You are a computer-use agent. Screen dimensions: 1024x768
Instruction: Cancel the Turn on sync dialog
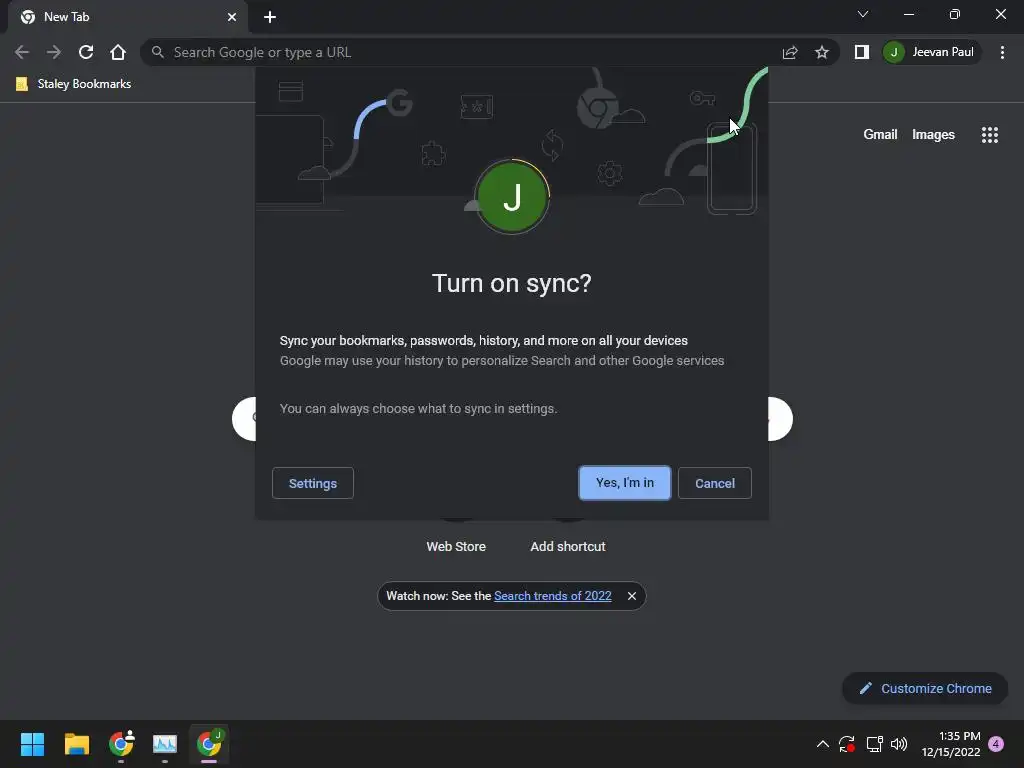point(714,483)
